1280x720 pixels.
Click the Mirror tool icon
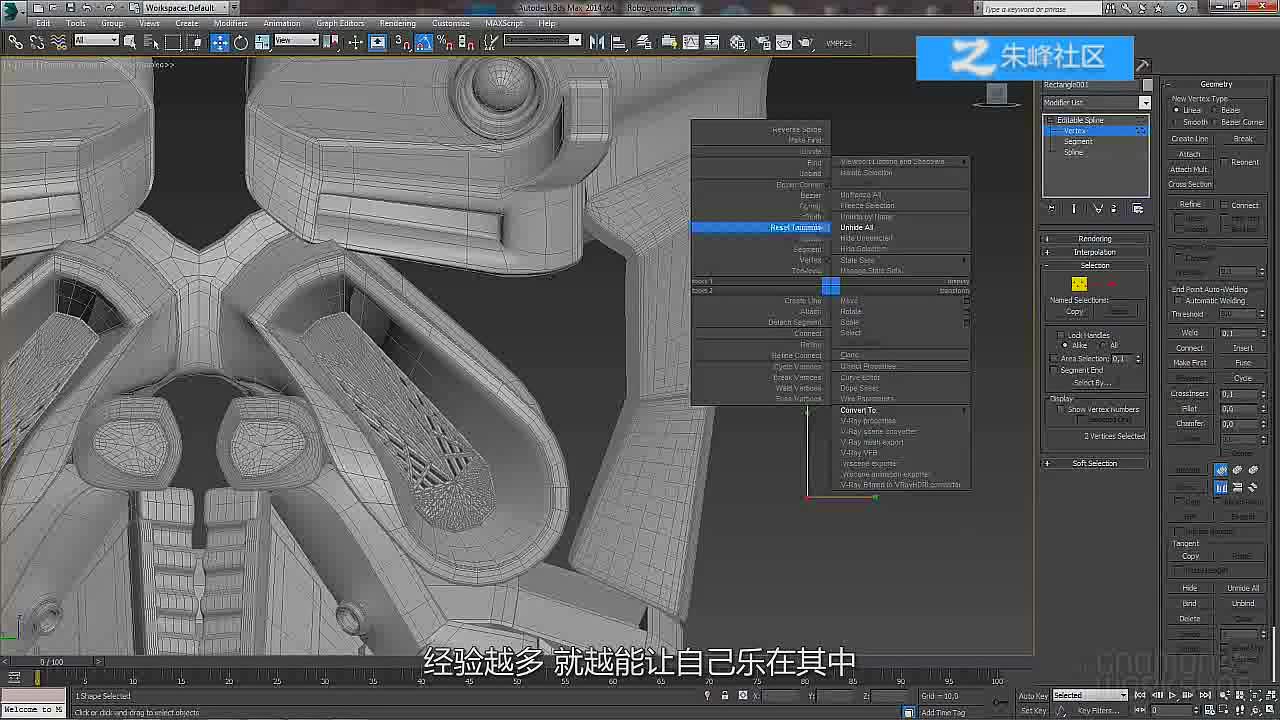click(597, 42)
